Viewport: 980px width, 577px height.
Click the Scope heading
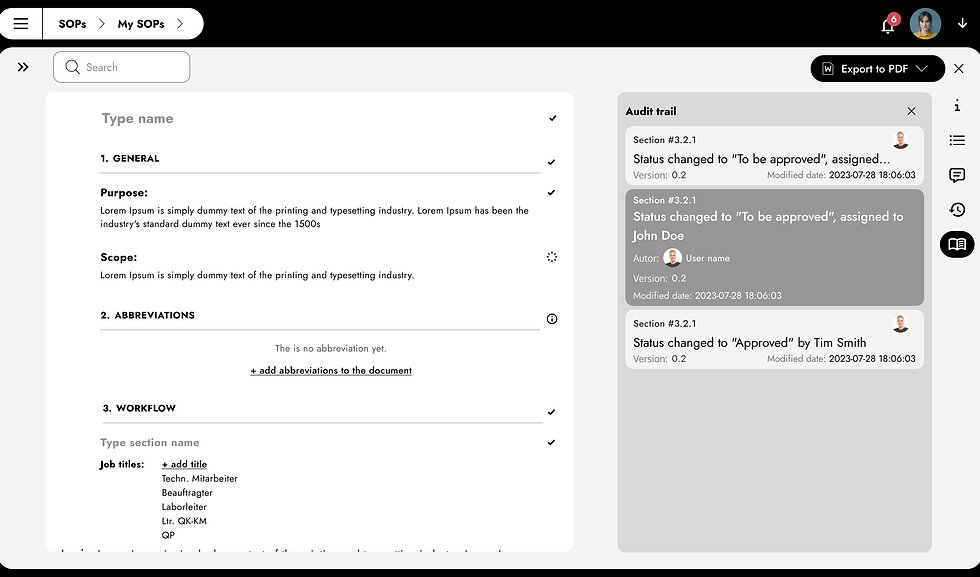(119, 257)
